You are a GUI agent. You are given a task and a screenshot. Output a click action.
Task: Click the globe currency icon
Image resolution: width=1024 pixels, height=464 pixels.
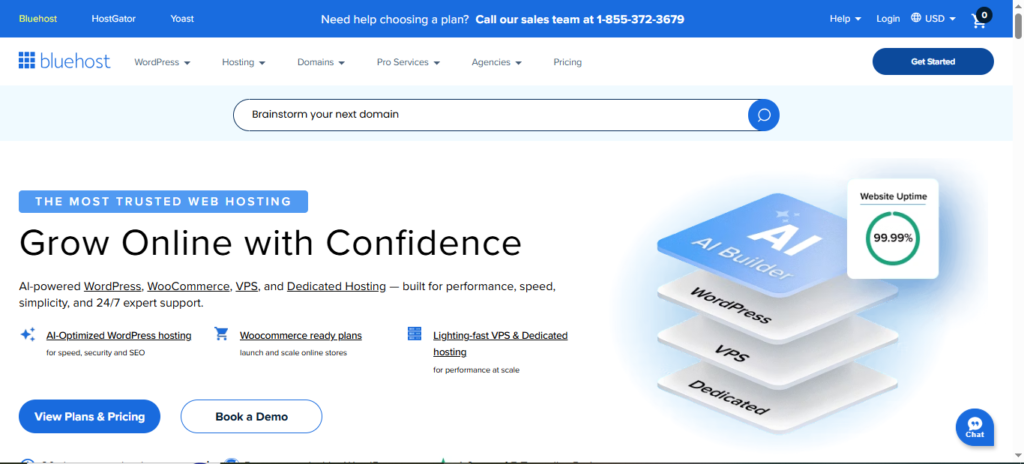(916, 18)
